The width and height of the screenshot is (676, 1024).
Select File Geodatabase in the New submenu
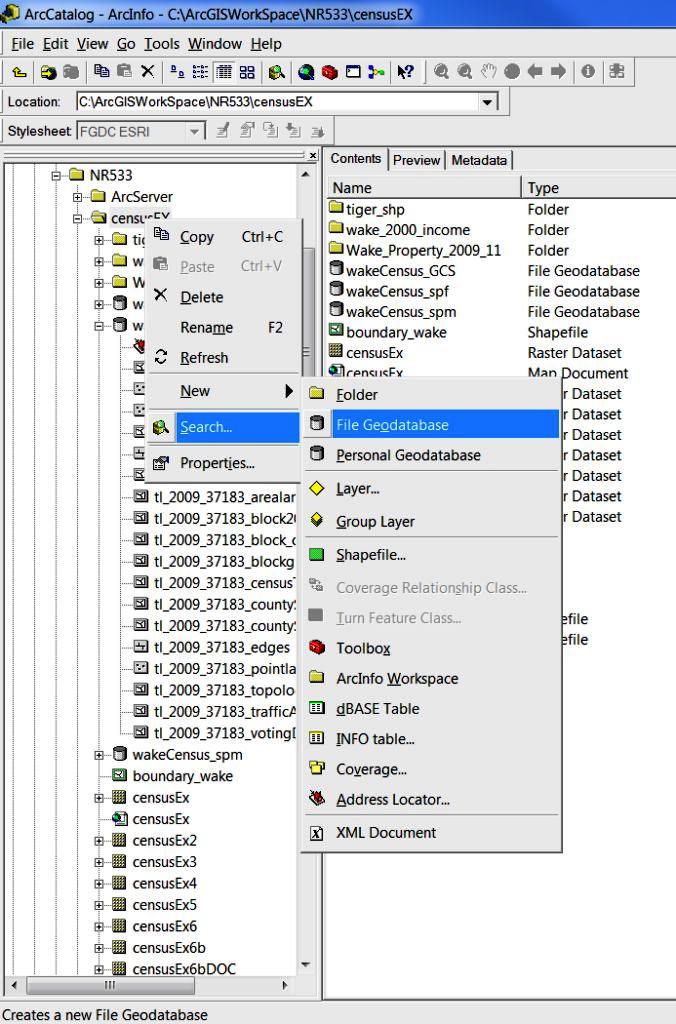coord(432,424)
